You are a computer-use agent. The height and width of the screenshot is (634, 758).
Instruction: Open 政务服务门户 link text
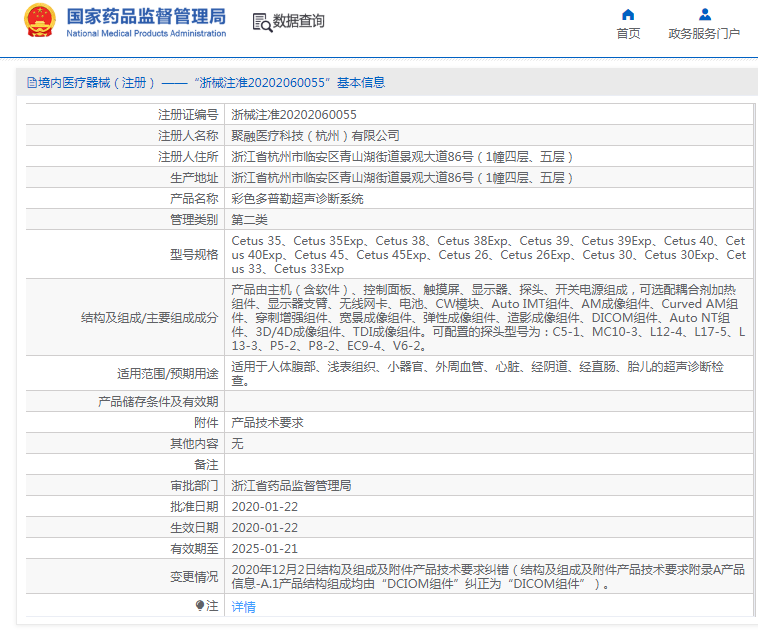[704, 33]
